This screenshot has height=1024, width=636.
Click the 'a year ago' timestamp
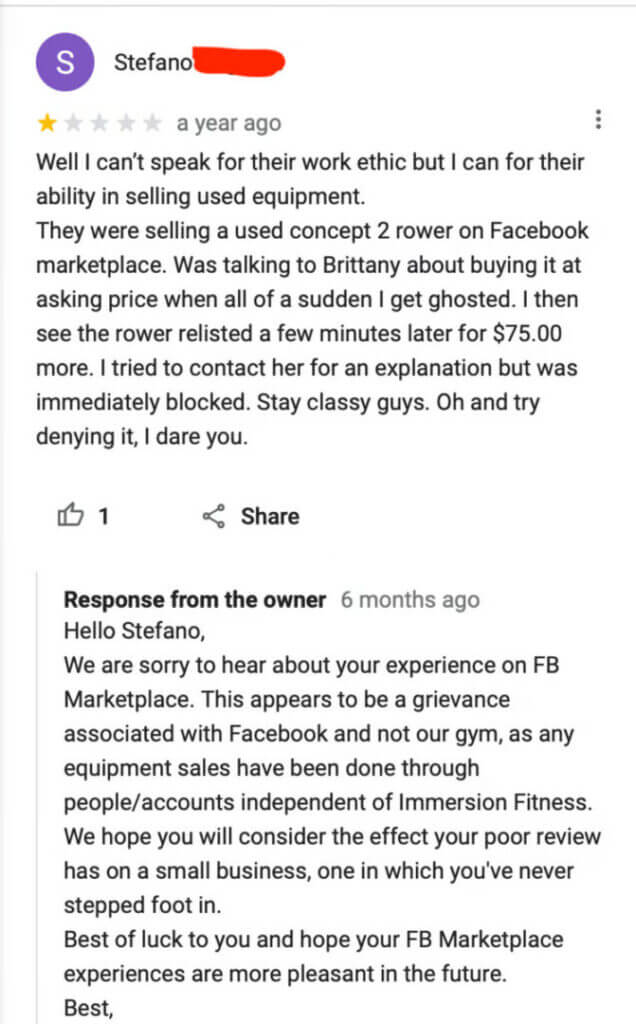[x=229, y=123]
